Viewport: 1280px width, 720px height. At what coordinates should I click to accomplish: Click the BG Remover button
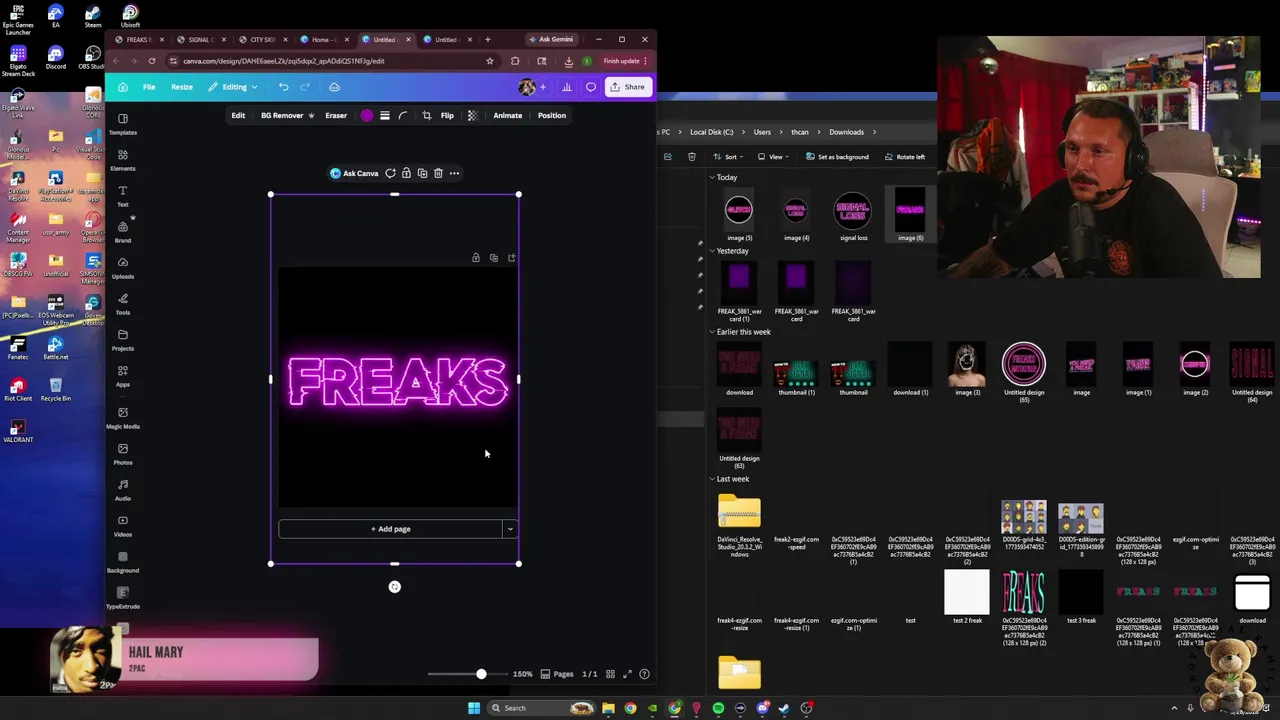[287, 115]
